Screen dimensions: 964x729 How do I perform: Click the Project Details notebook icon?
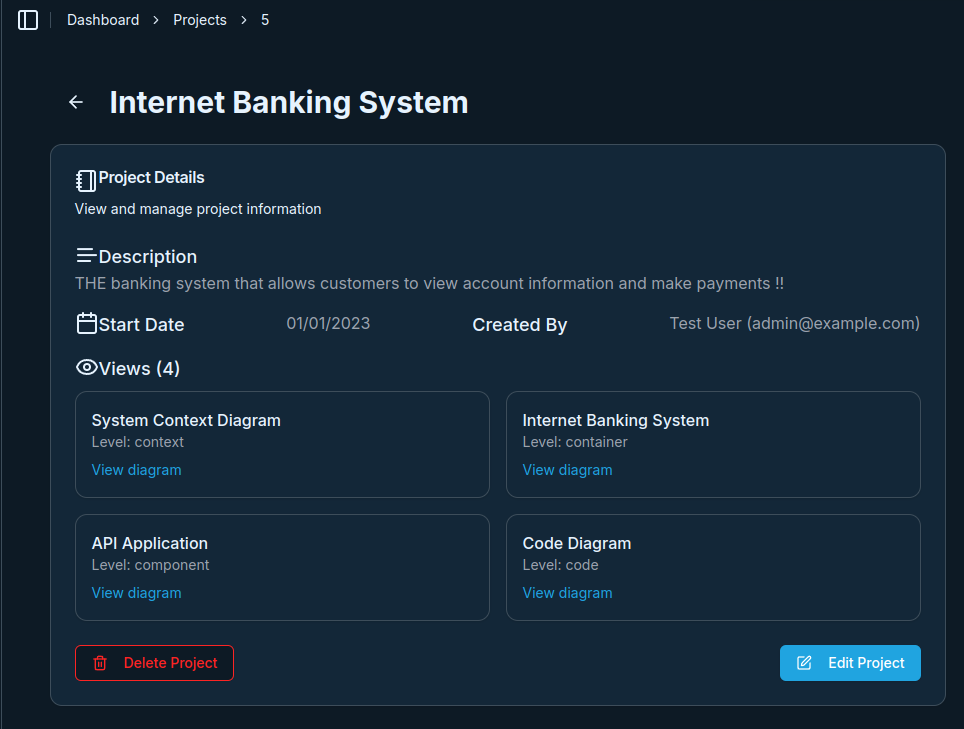pos(86,180)
